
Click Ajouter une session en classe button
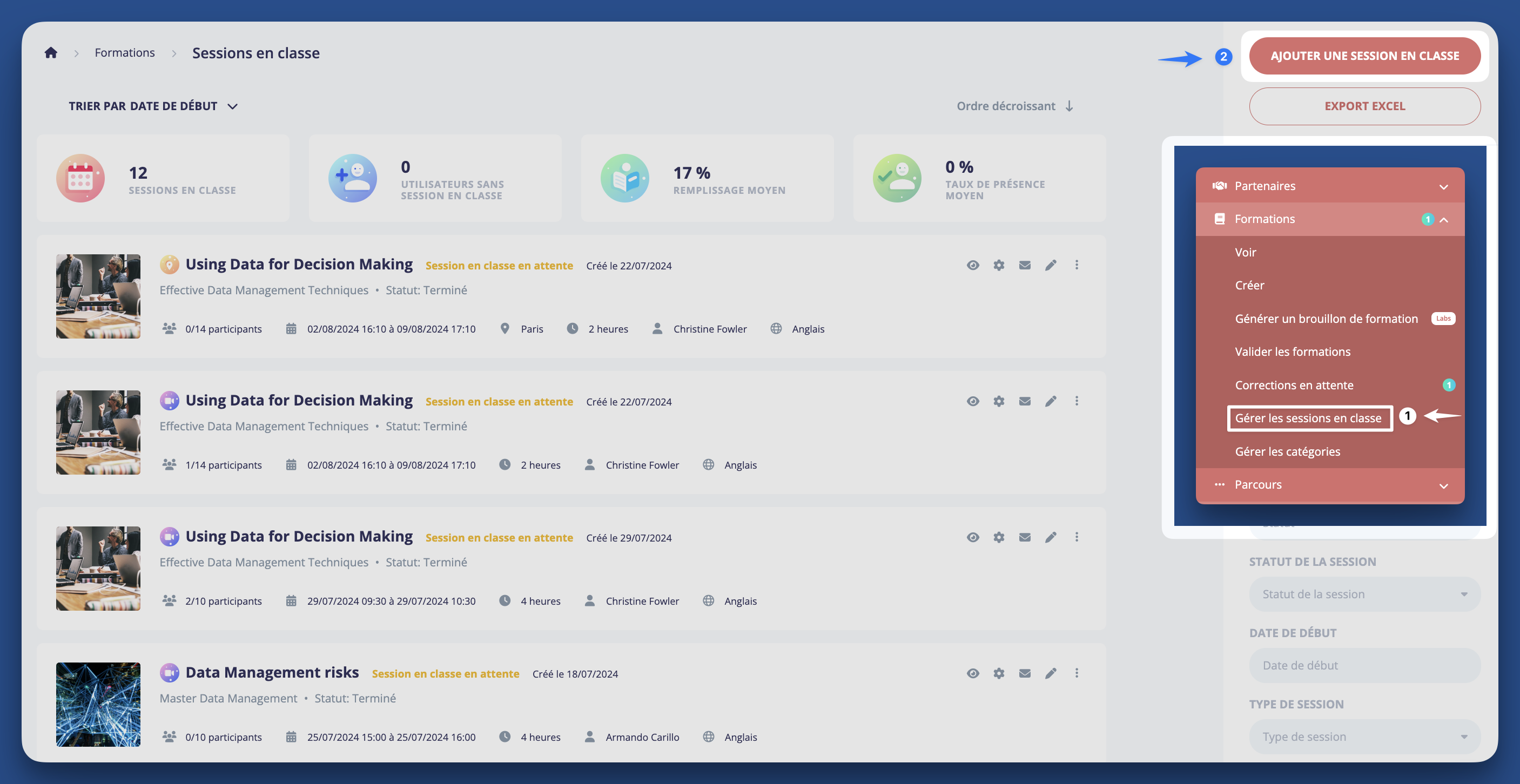(x=1364, y=56)
